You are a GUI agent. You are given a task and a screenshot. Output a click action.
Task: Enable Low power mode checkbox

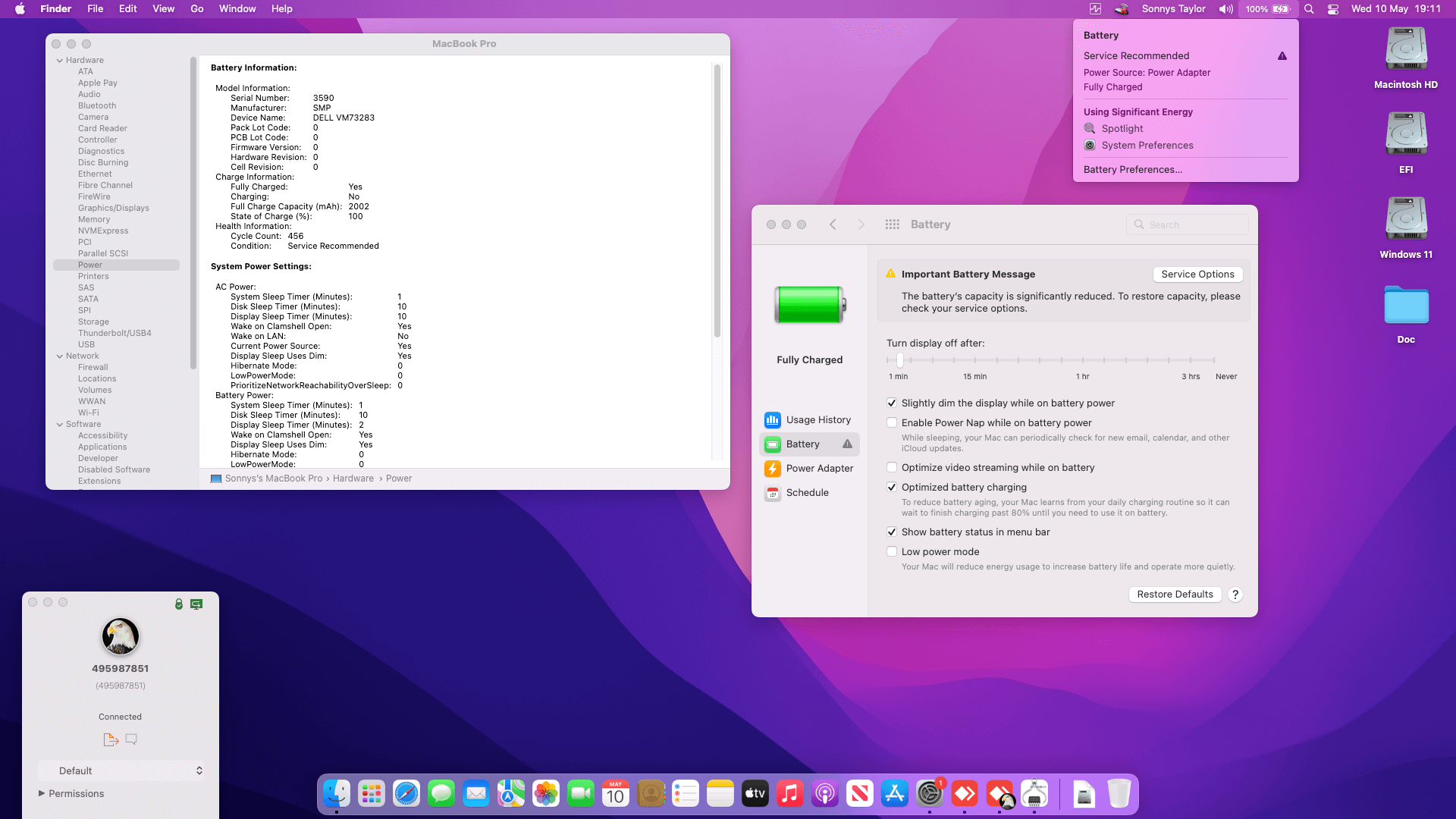coord(892,552)
